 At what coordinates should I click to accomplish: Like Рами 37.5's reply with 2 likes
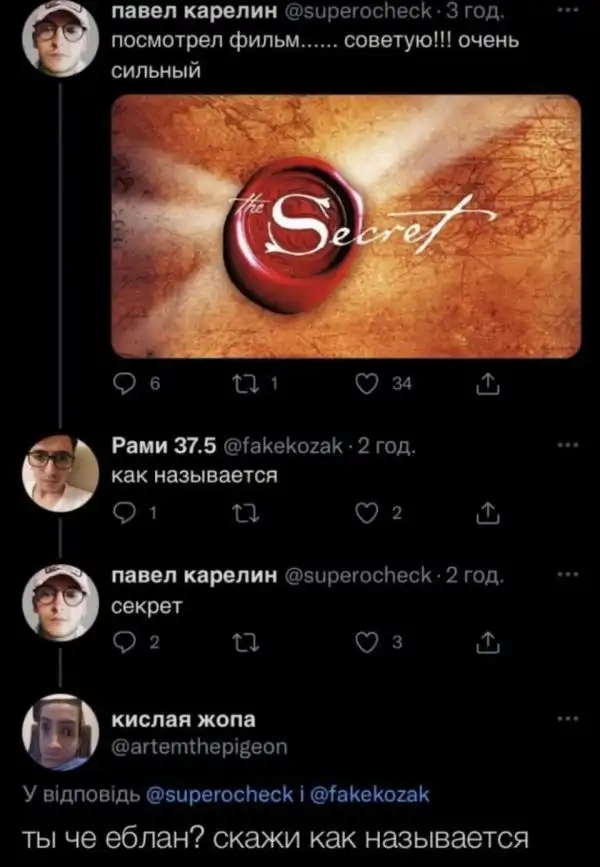[366, 514]
